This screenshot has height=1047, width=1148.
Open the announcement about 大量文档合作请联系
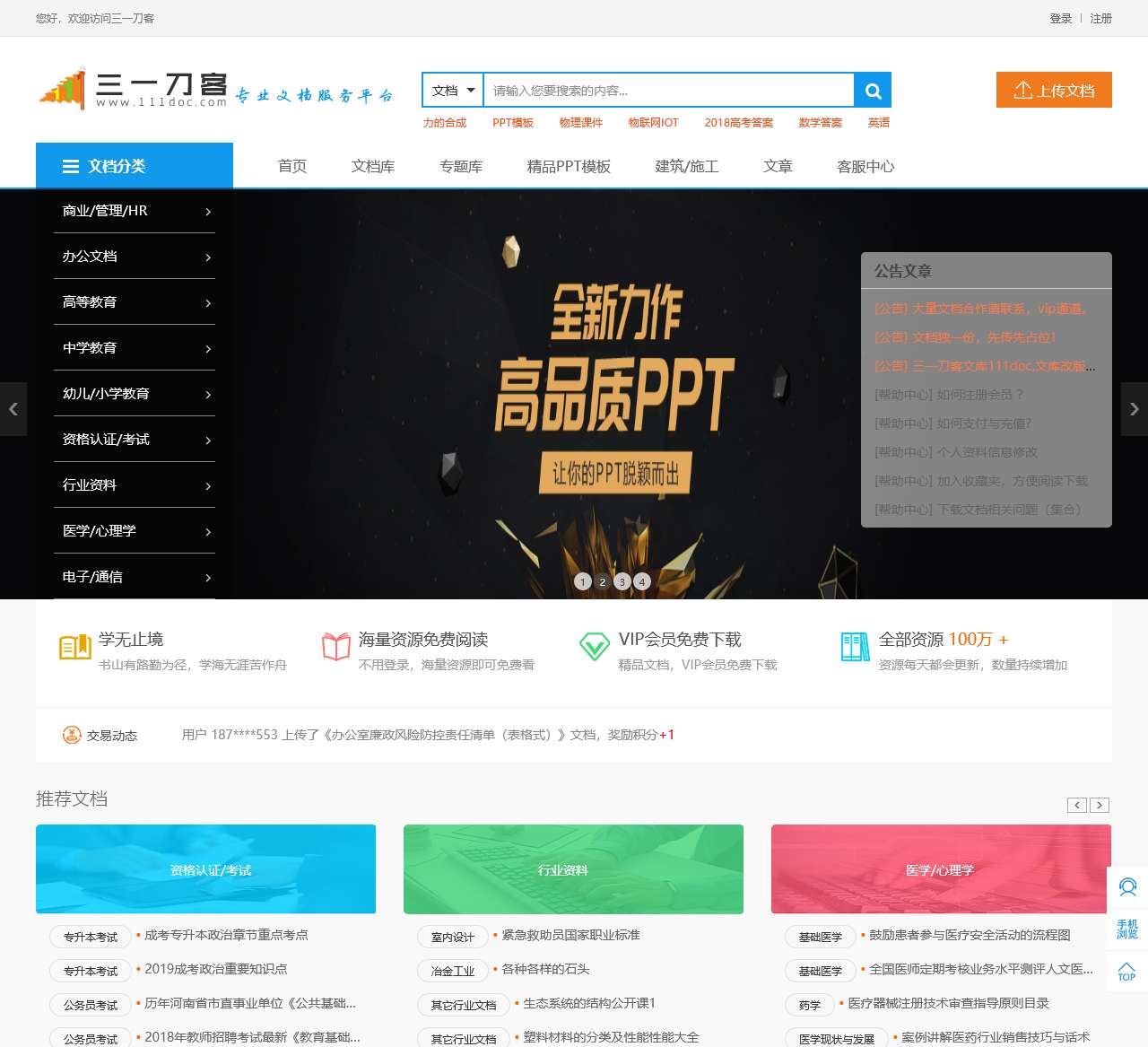(982, 309)
